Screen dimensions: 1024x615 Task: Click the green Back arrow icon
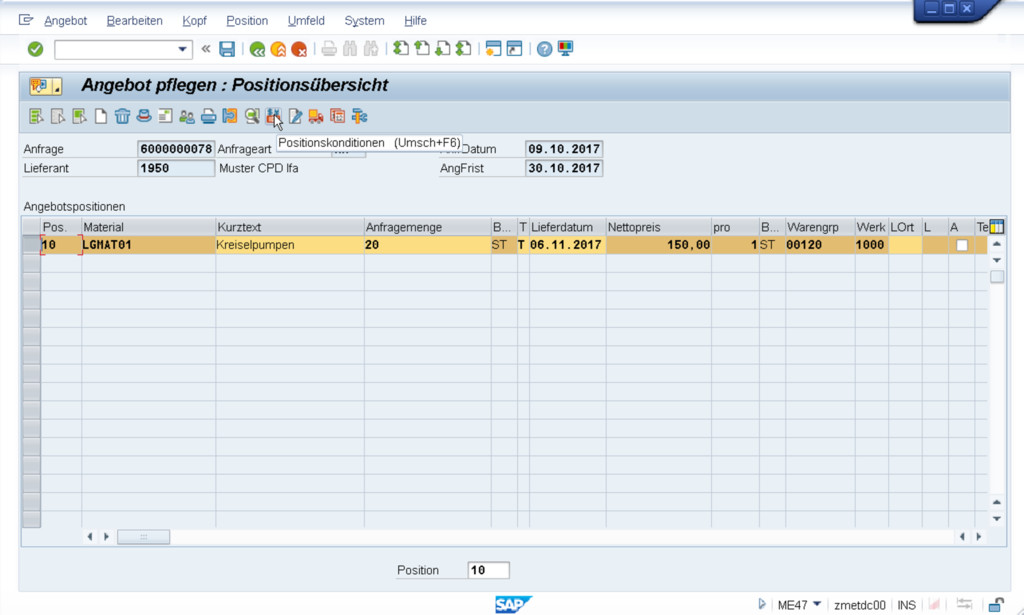pos(257,49)
